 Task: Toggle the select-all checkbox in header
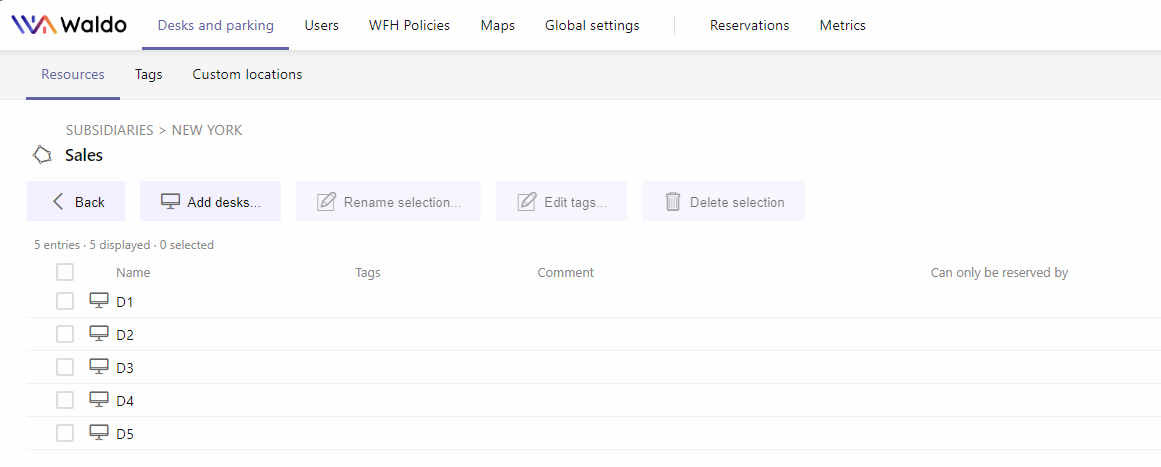click(x=65, y=272)
